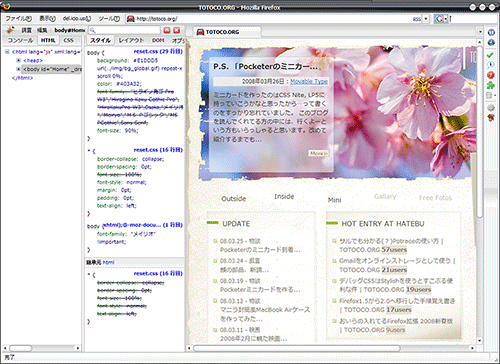Open the Inside navigation link

(284, 196)
